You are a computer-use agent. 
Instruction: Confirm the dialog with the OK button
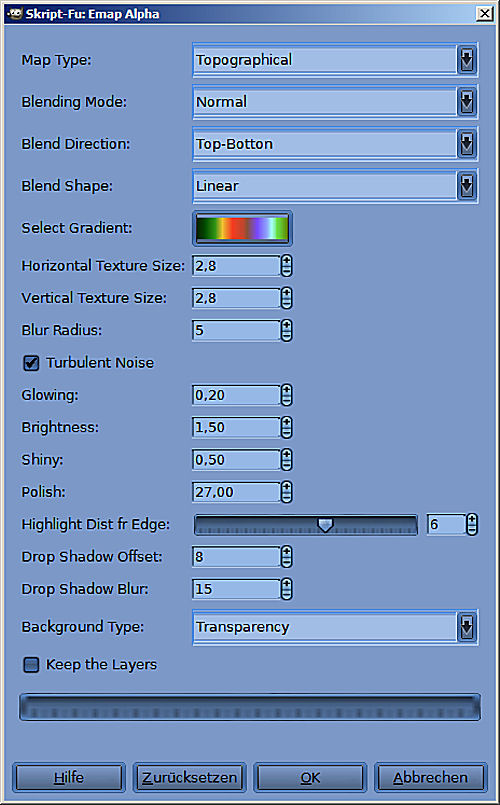coord(310,777)
